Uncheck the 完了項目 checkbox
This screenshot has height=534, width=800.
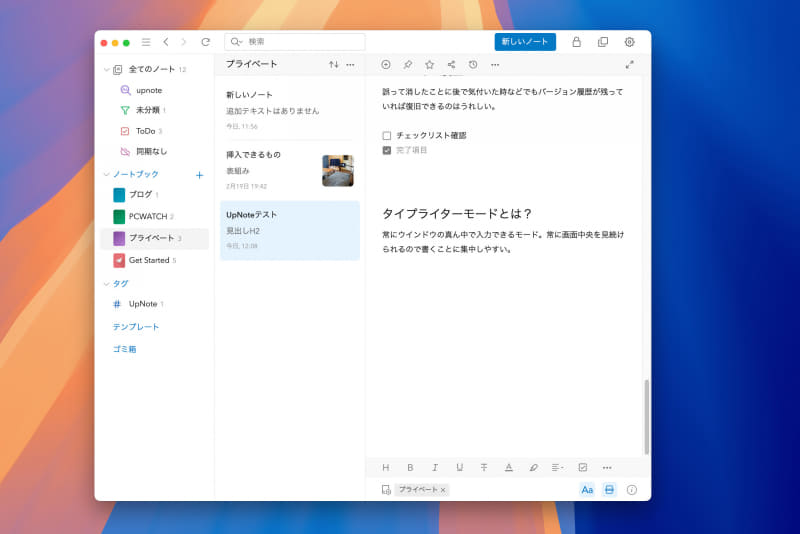point(387,150)
